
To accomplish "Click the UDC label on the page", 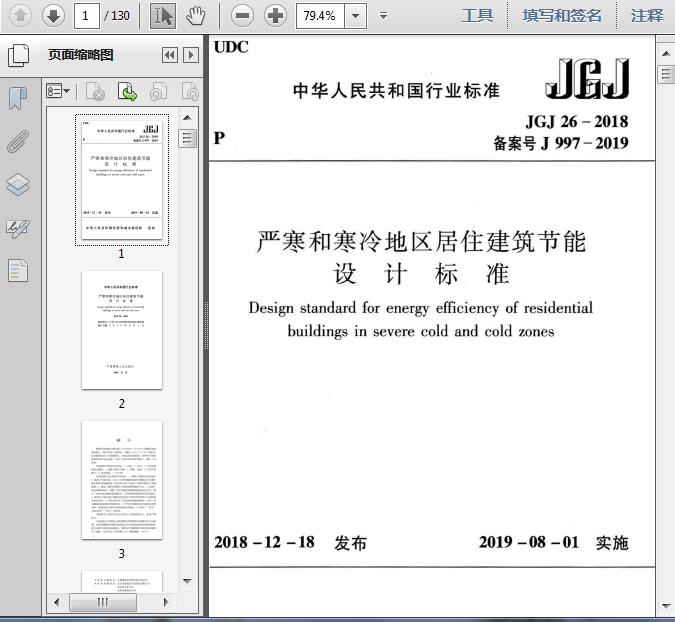I will pyautogui.click(x=231, y=47).
